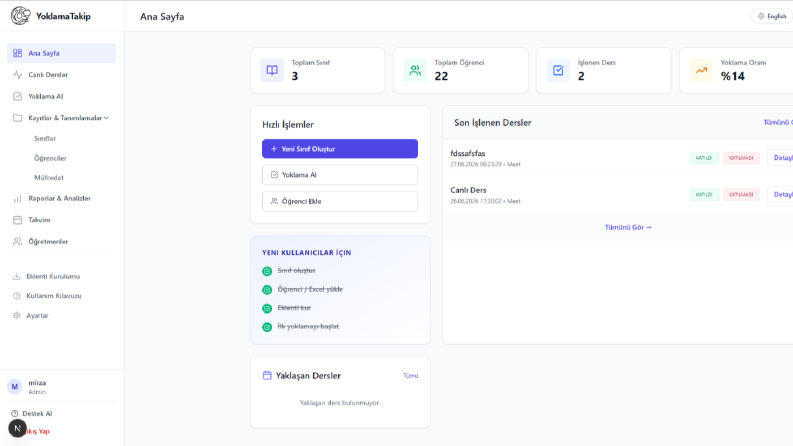Open Ana Sayfa in the sidebar
This screenshot has width=793, height=446.
[61, 53]
